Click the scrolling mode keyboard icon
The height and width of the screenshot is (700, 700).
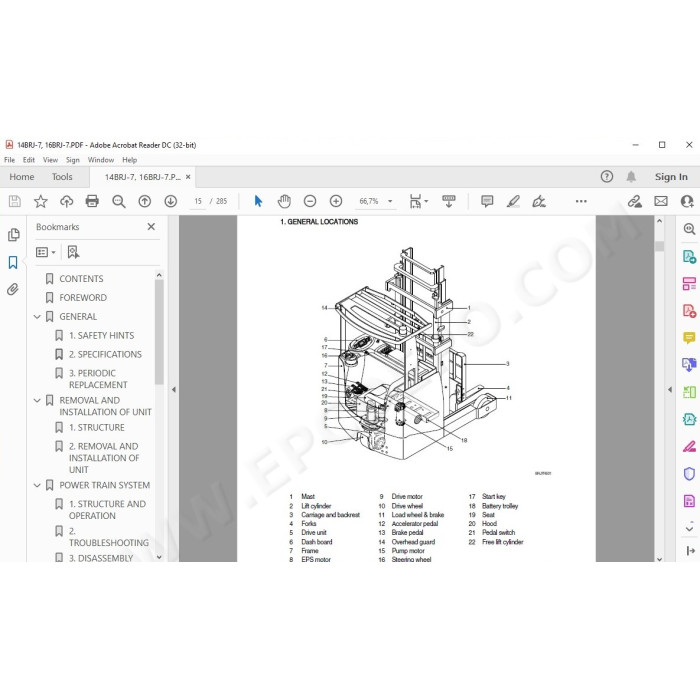(x=449, y=201)
